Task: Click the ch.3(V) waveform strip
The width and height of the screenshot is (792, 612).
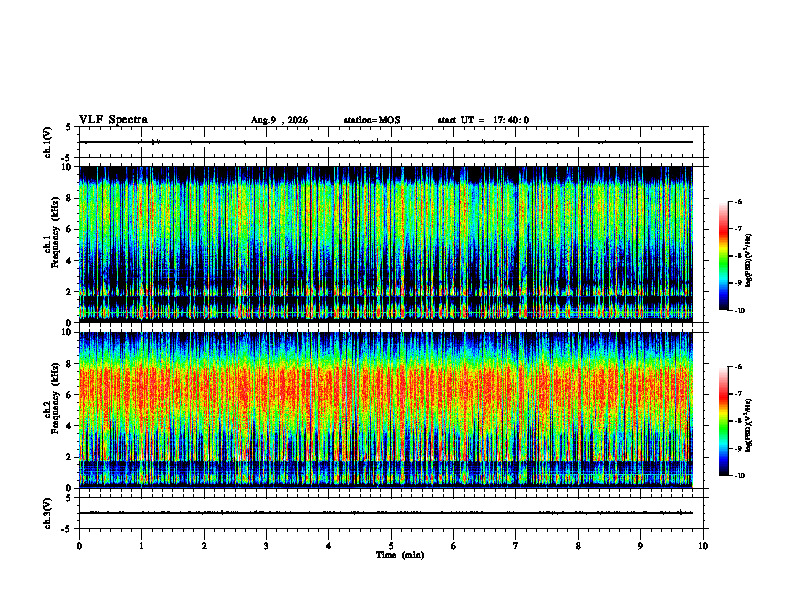Action: pos(391,513)
